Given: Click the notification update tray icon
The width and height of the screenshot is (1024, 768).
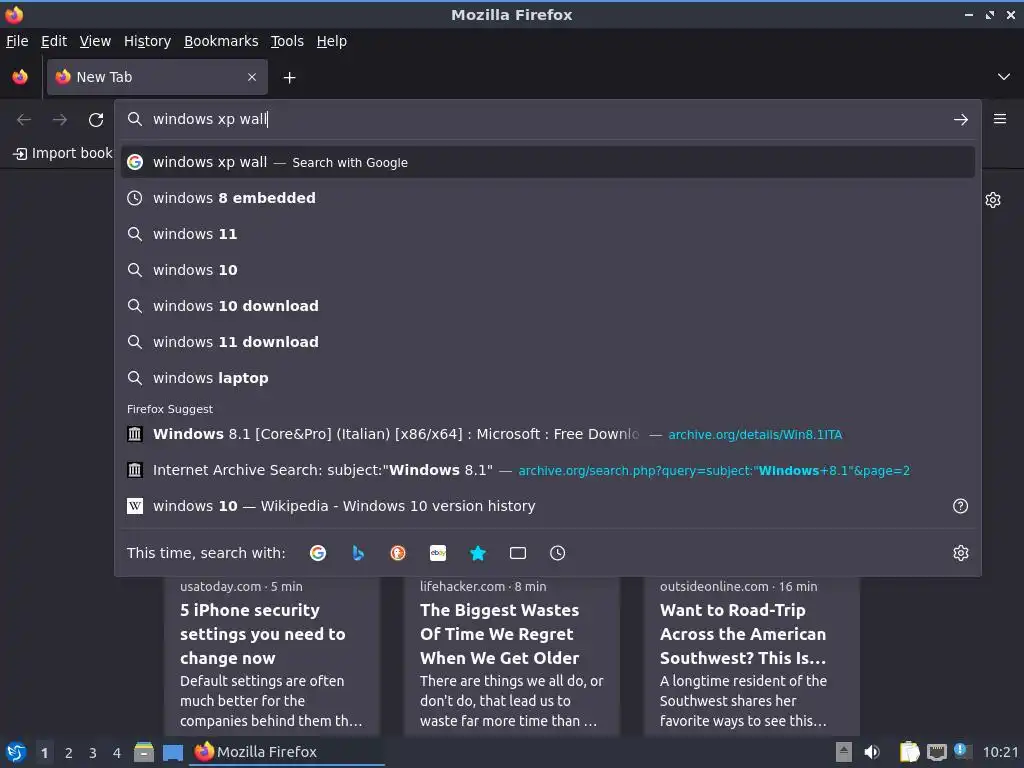Looking at the screenshot, I should click(x=961, y=750).
